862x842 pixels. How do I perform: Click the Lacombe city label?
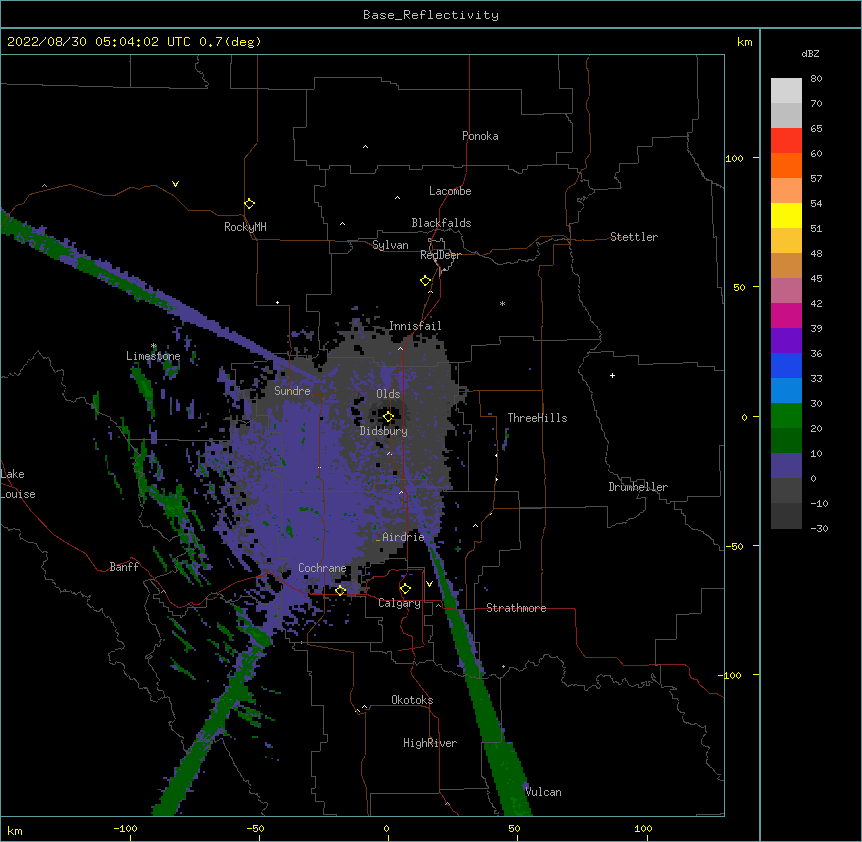pyautogui.click(x=450, y=191)
